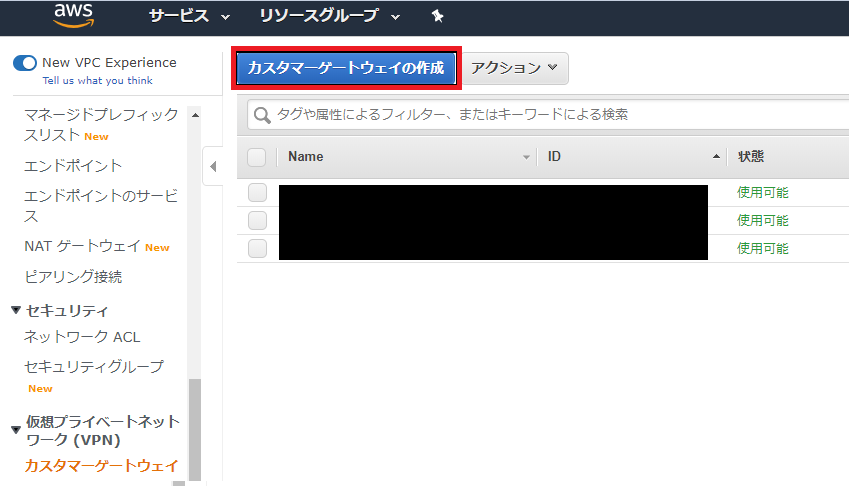Open the サービス dropdown menu
Screen dimensions: 849x486
(190, 16)
